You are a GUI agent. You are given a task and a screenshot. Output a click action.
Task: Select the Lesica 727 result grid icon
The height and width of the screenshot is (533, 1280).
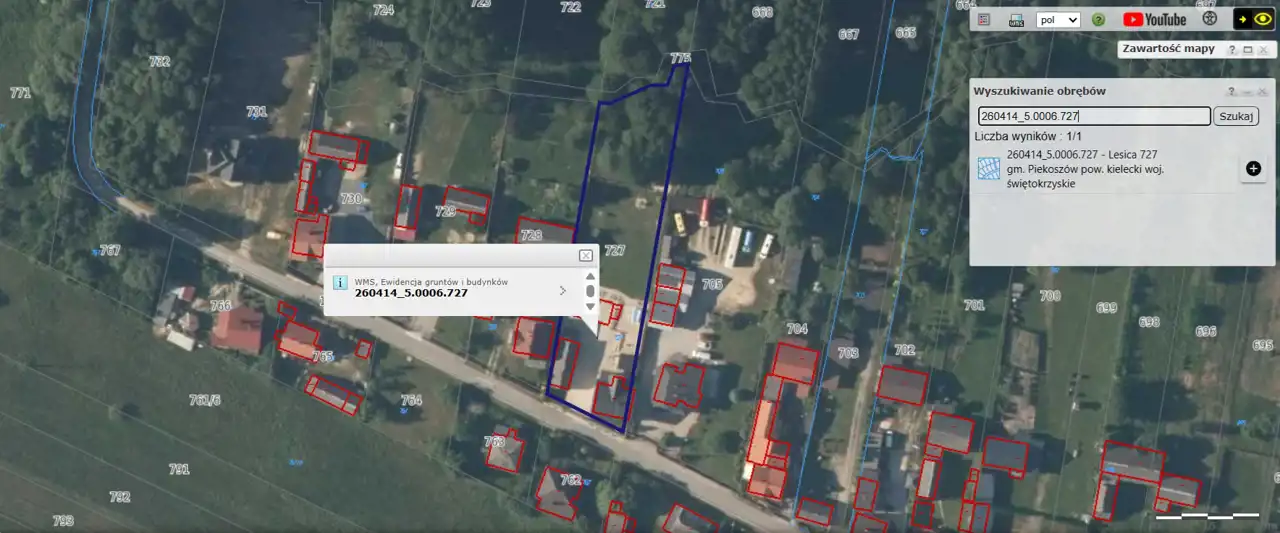coord(989,169)
